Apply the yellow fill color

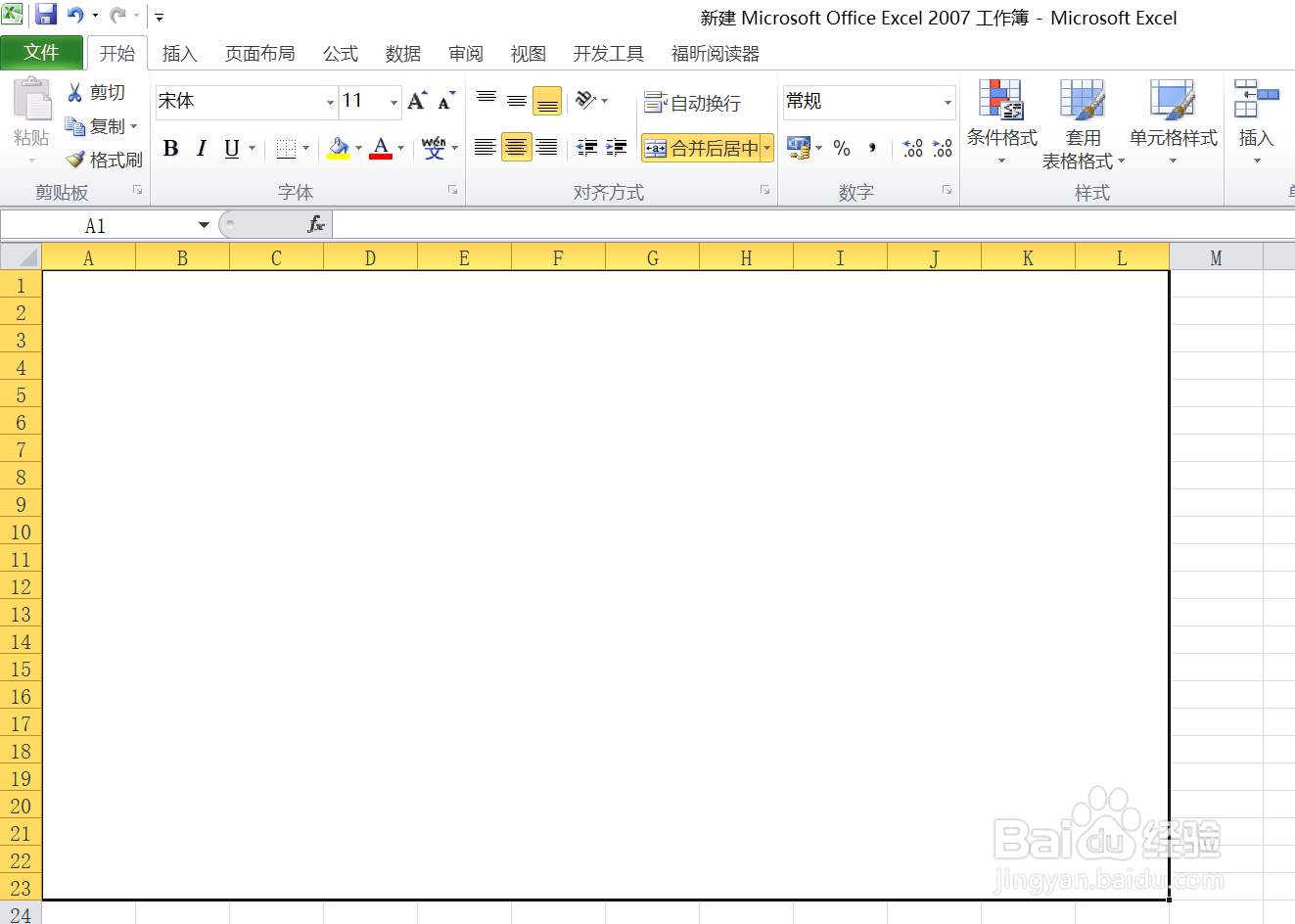339,148
